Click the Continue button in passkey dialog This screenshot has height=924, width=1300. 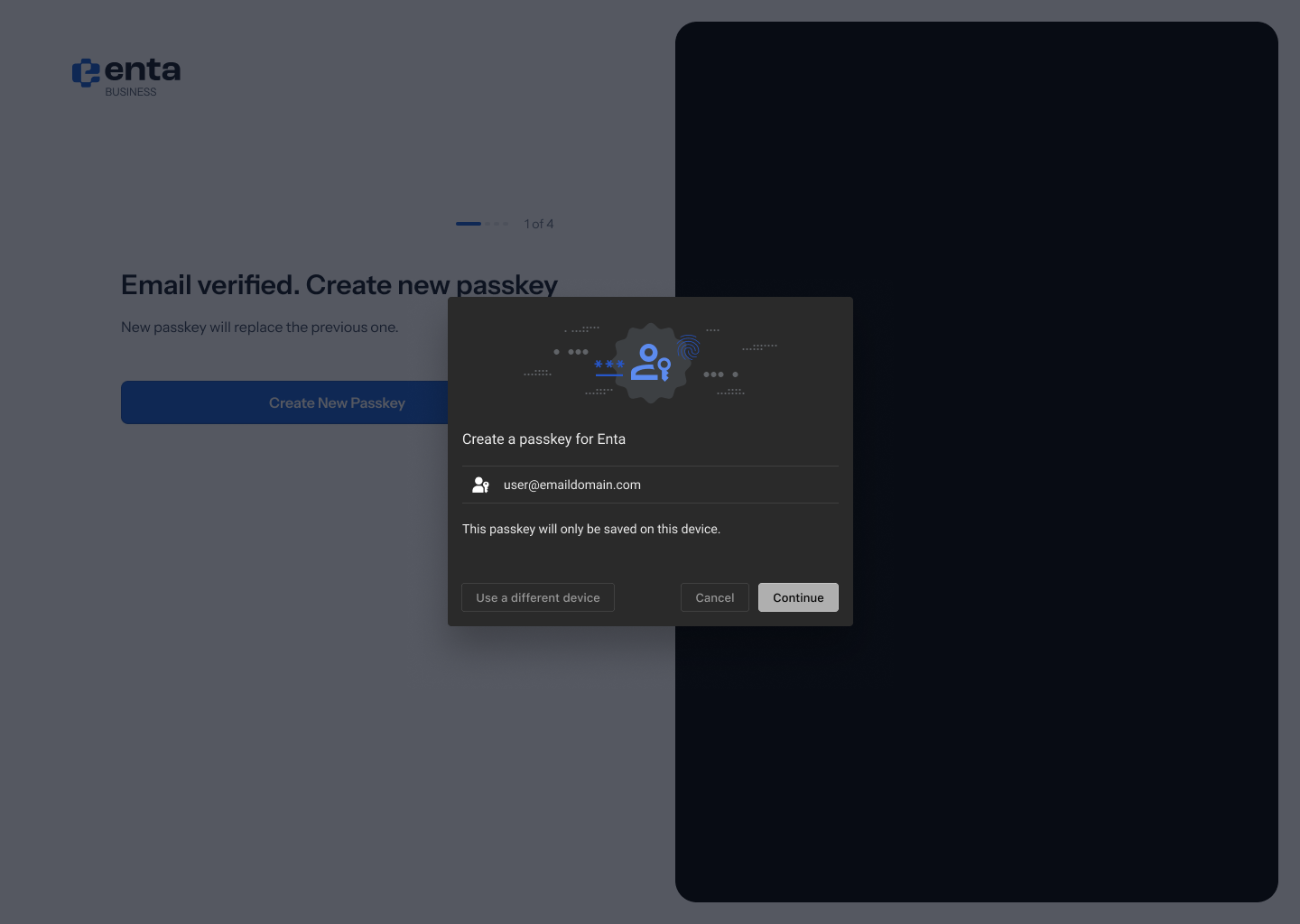[798, 597]
